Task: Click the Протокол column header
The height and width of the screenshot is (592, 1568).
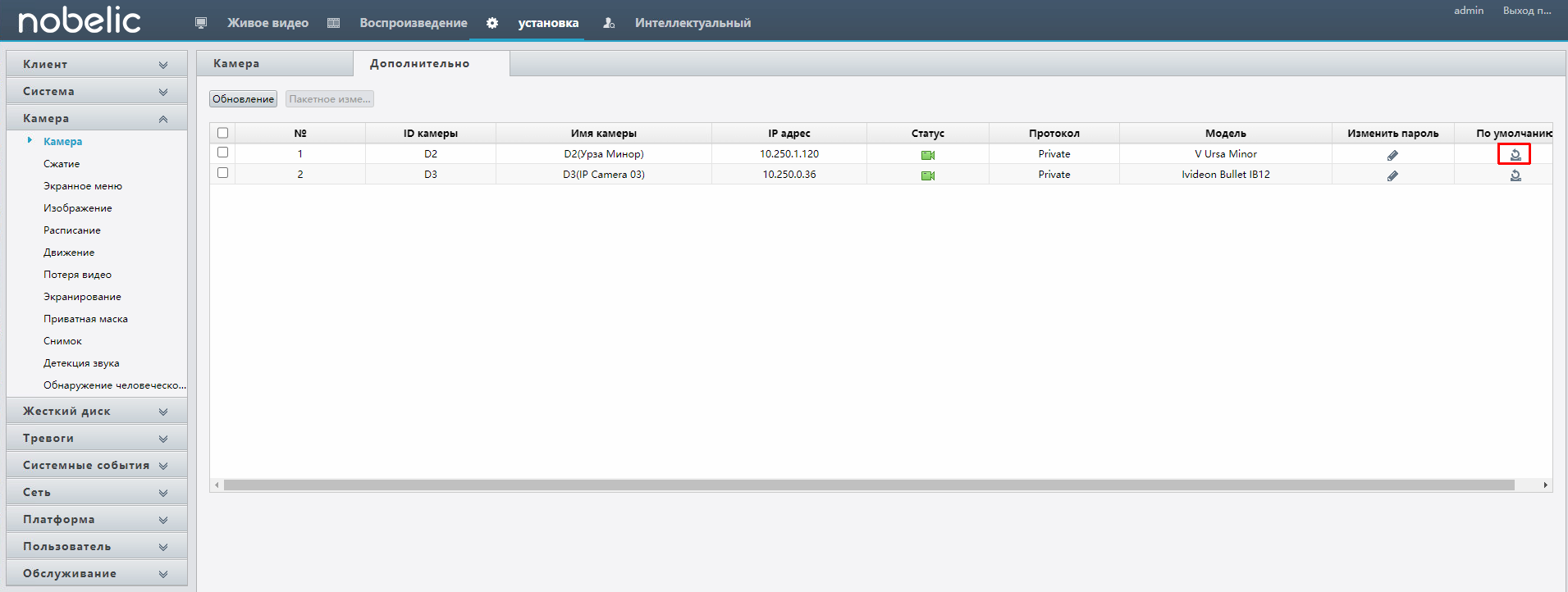Action: pos(1054,133)
